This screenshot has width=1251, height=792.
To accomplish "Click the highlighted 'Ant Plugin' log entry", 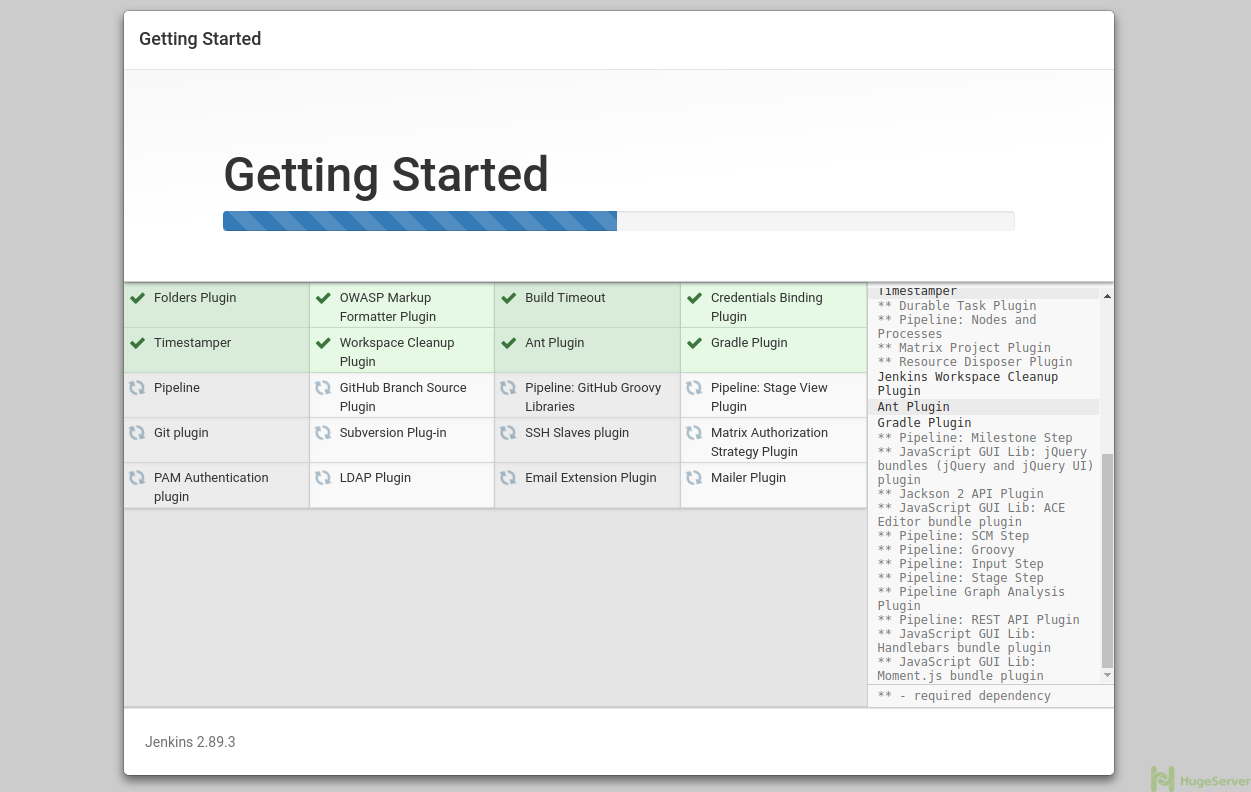I will point(914,407).
